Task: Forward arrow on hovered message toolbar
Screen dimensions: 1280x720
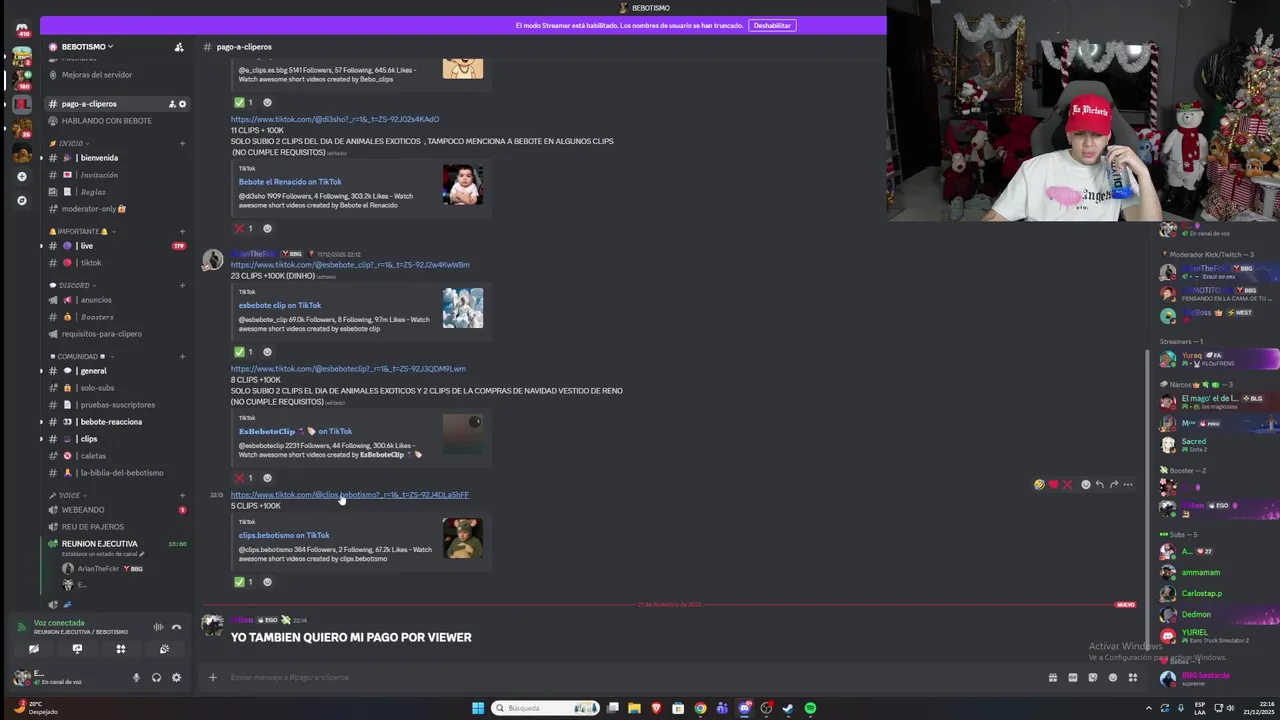Action: pos(1113,485)
